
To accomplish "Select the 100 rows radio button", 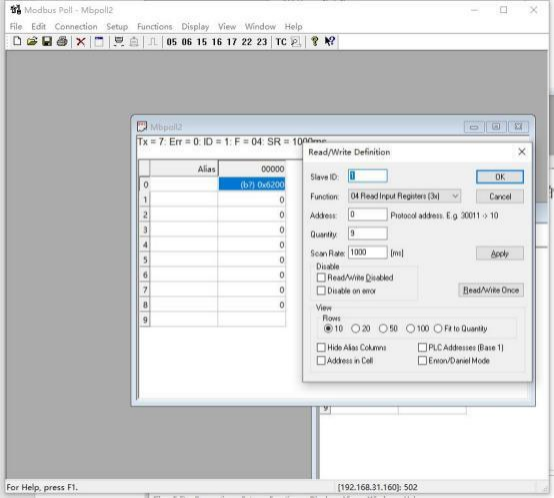I will click(x=410, y=328).
